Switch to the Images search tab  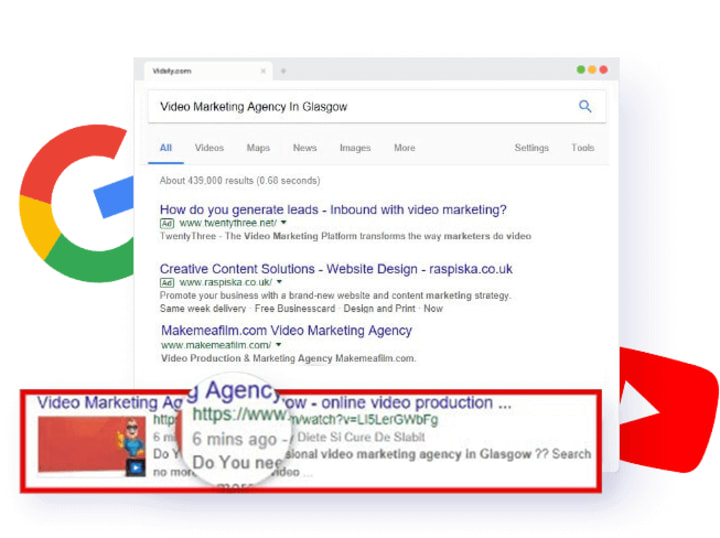(x=355, y=148)
